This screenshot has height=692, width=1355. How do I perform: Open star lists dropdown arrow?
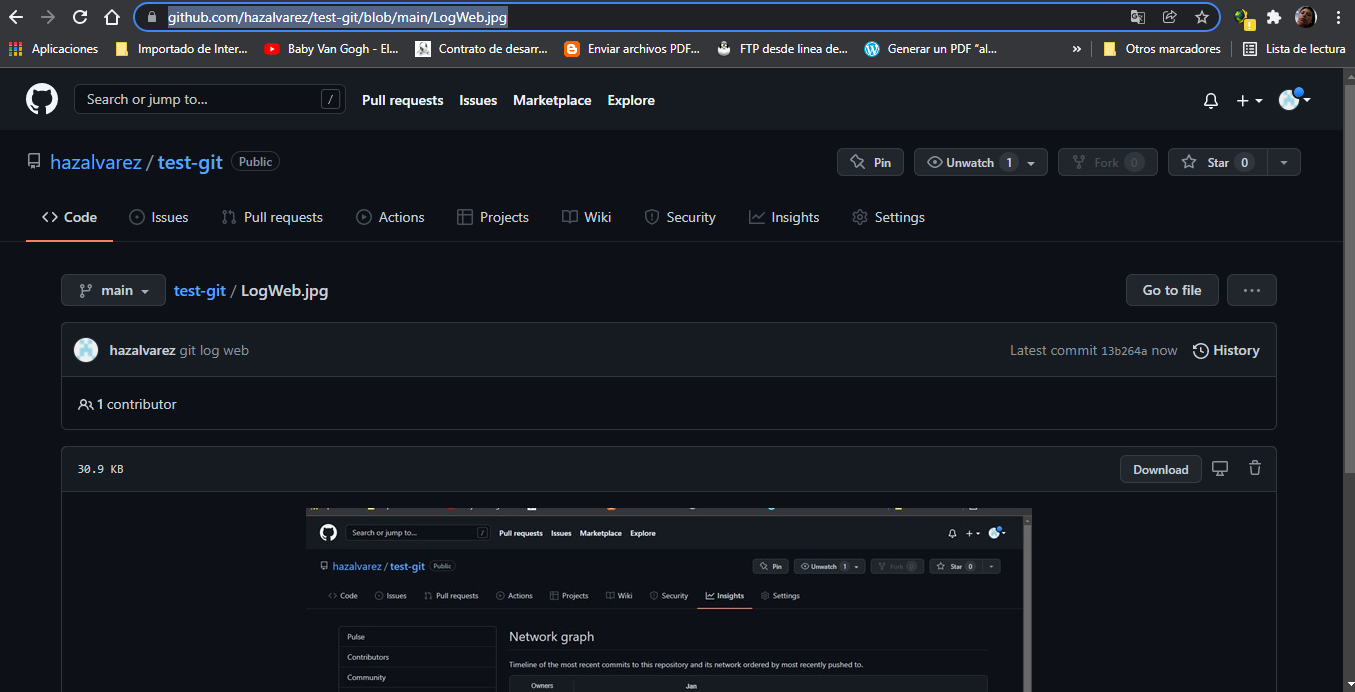click(x=1284, y=162)
